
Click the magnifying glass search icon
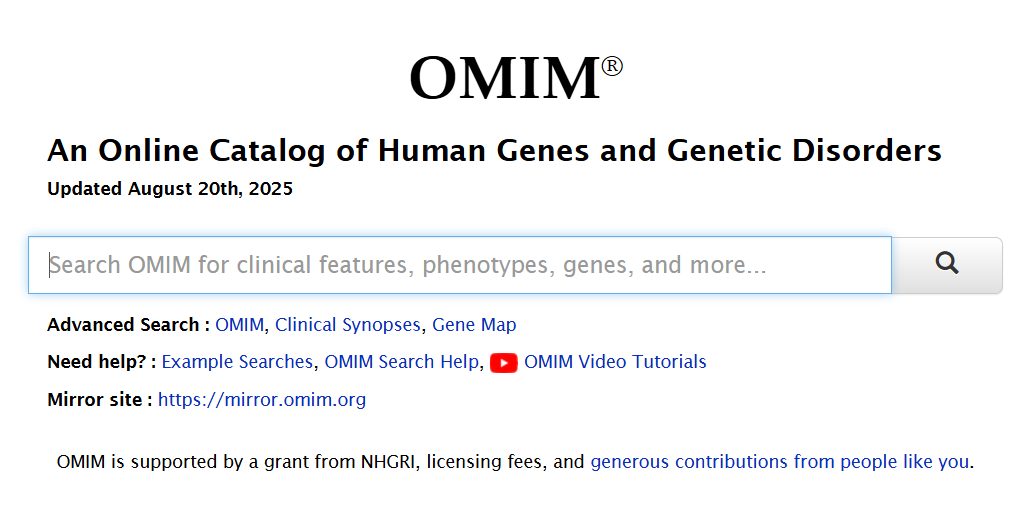(x=946, y=264)
